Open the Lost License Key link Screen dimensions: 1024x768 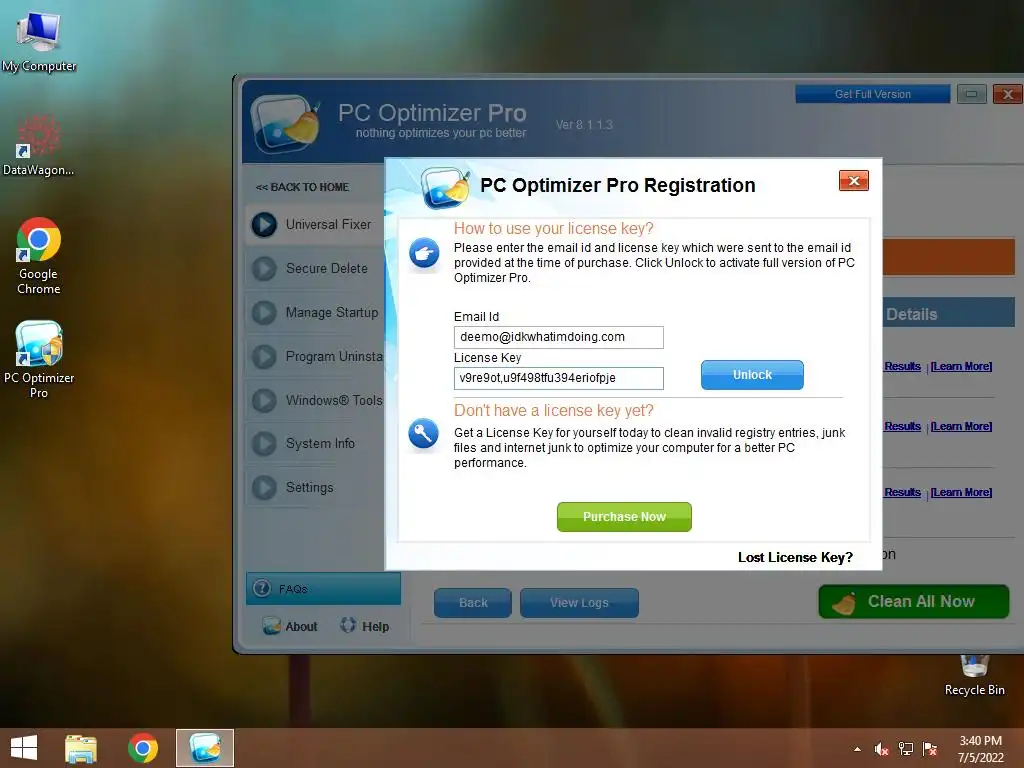[x=795, y=557]
